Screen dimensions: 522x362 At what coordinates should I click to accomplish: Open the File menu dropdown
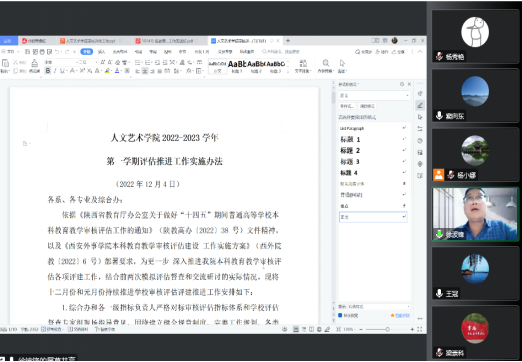tap(11, 52)
